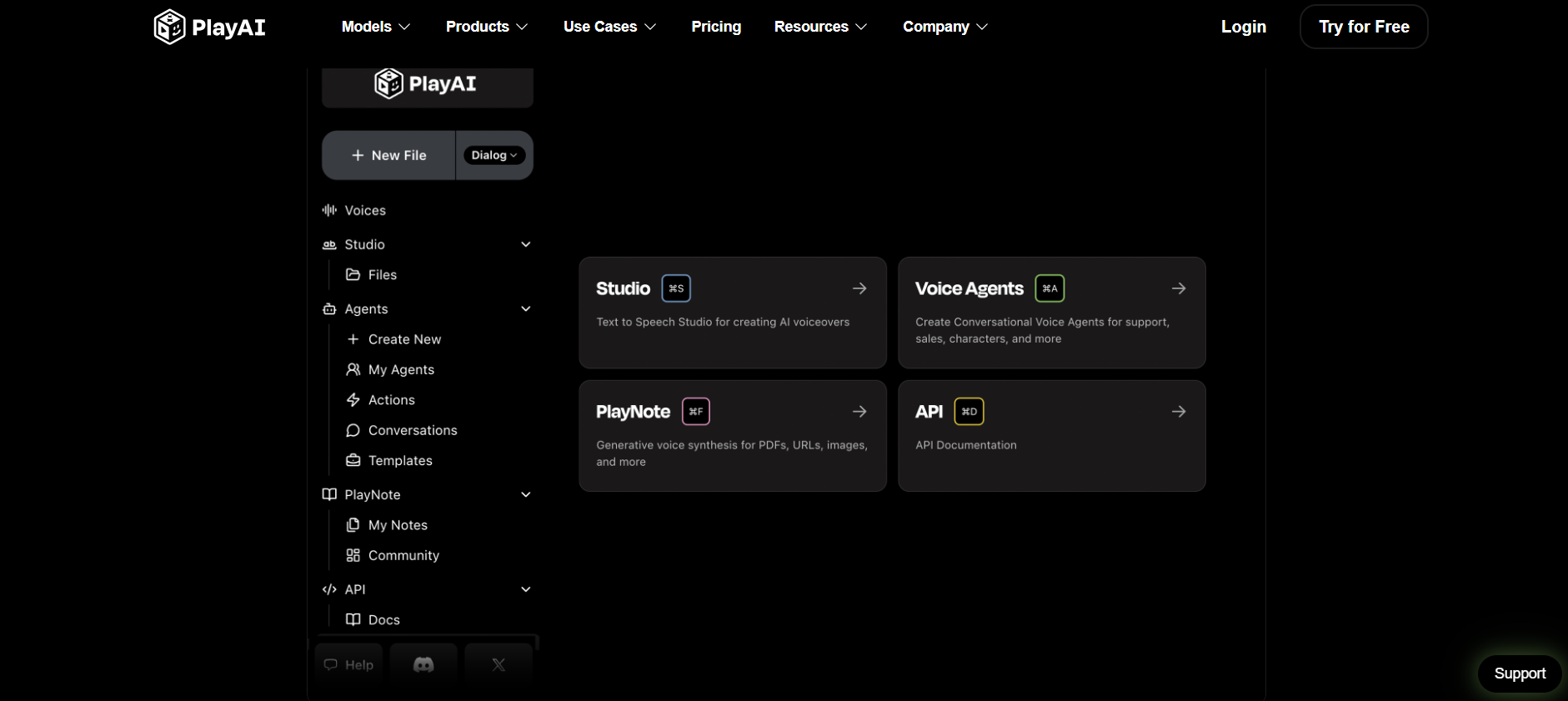Select the Conversations label
The width and height of the screenshot is (1568, 701).
pyautogui.click(x=413, y=430)
